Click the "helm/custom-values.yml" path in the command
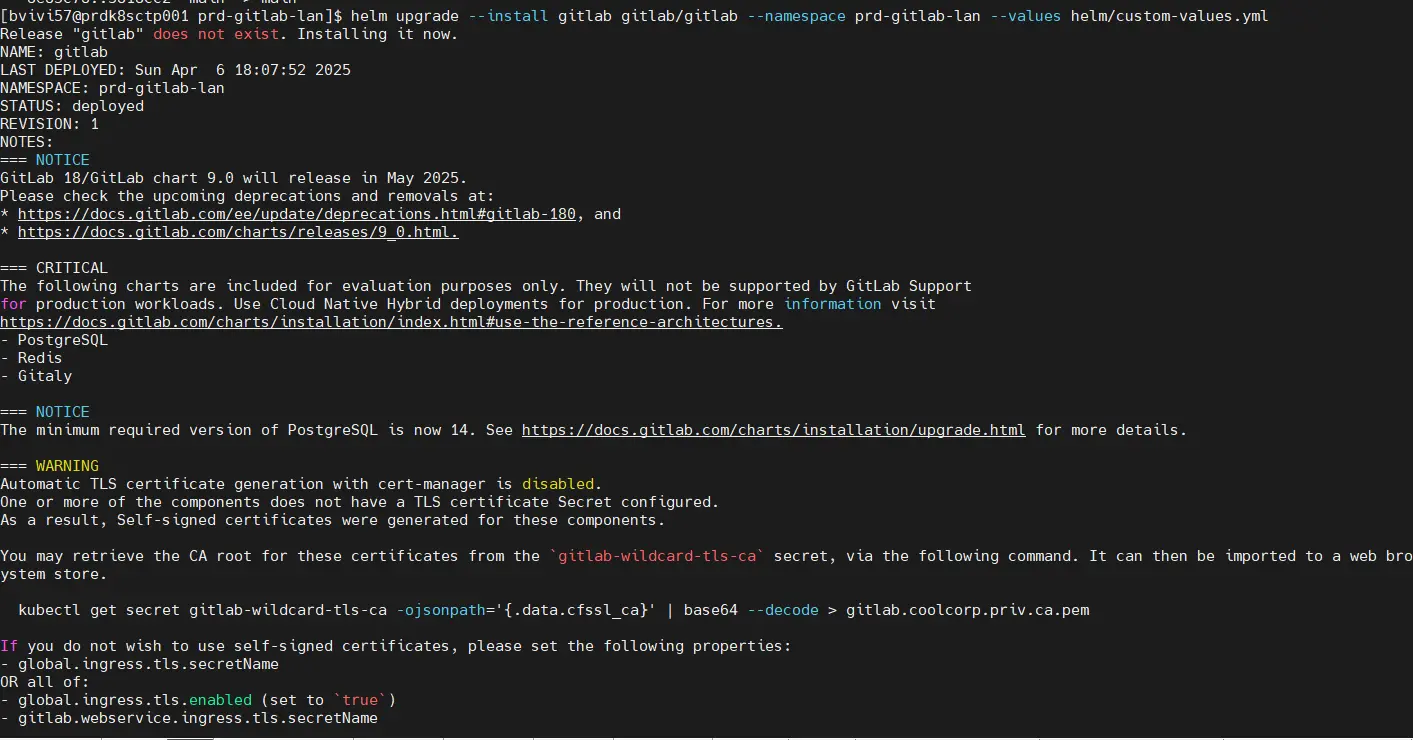This screenshot has height=740, width=1413. pyautogui.click(x=1169, y=16)
